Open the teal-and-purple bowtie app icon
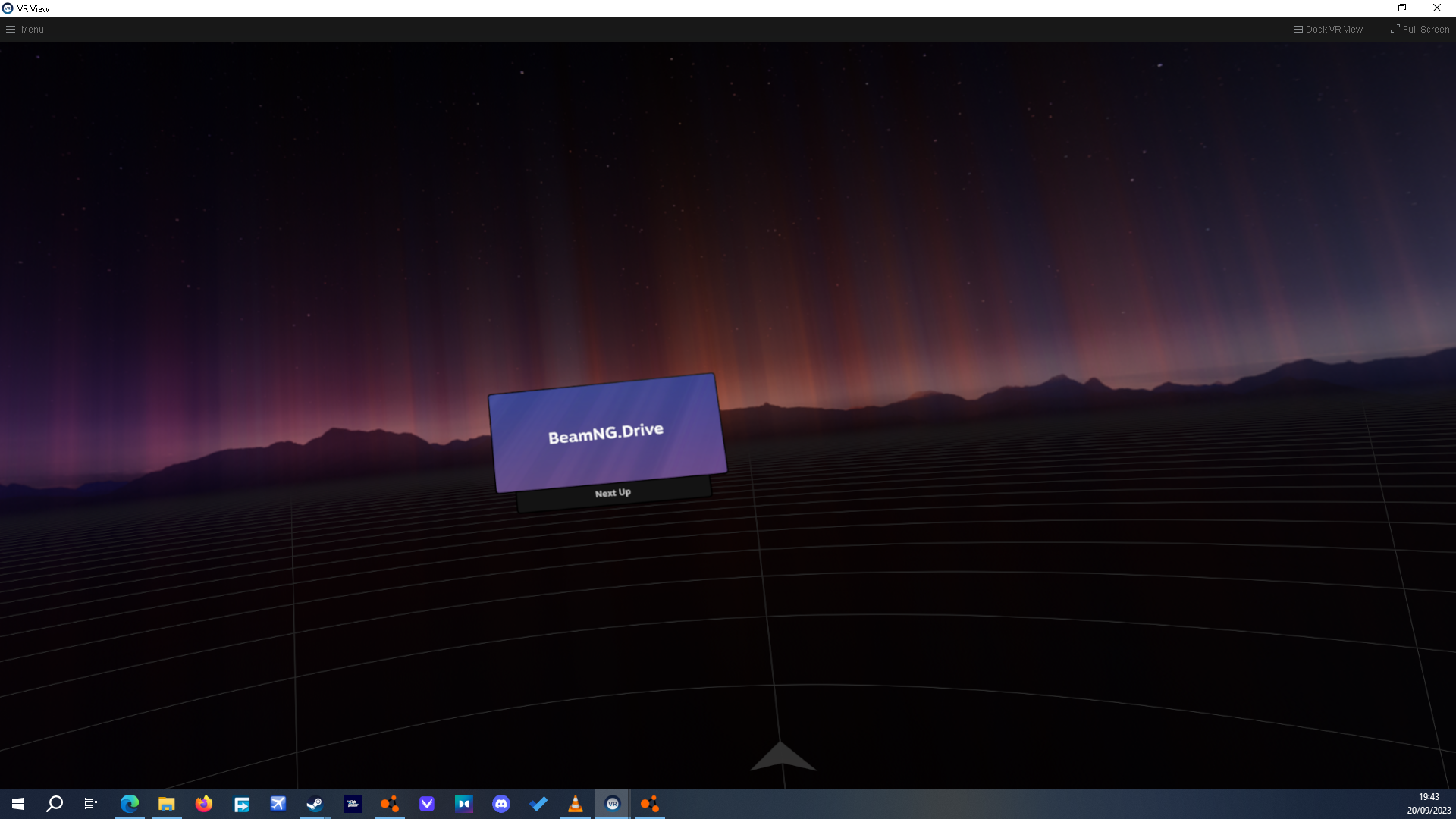The image size is (1456, 819). (464, 804)
